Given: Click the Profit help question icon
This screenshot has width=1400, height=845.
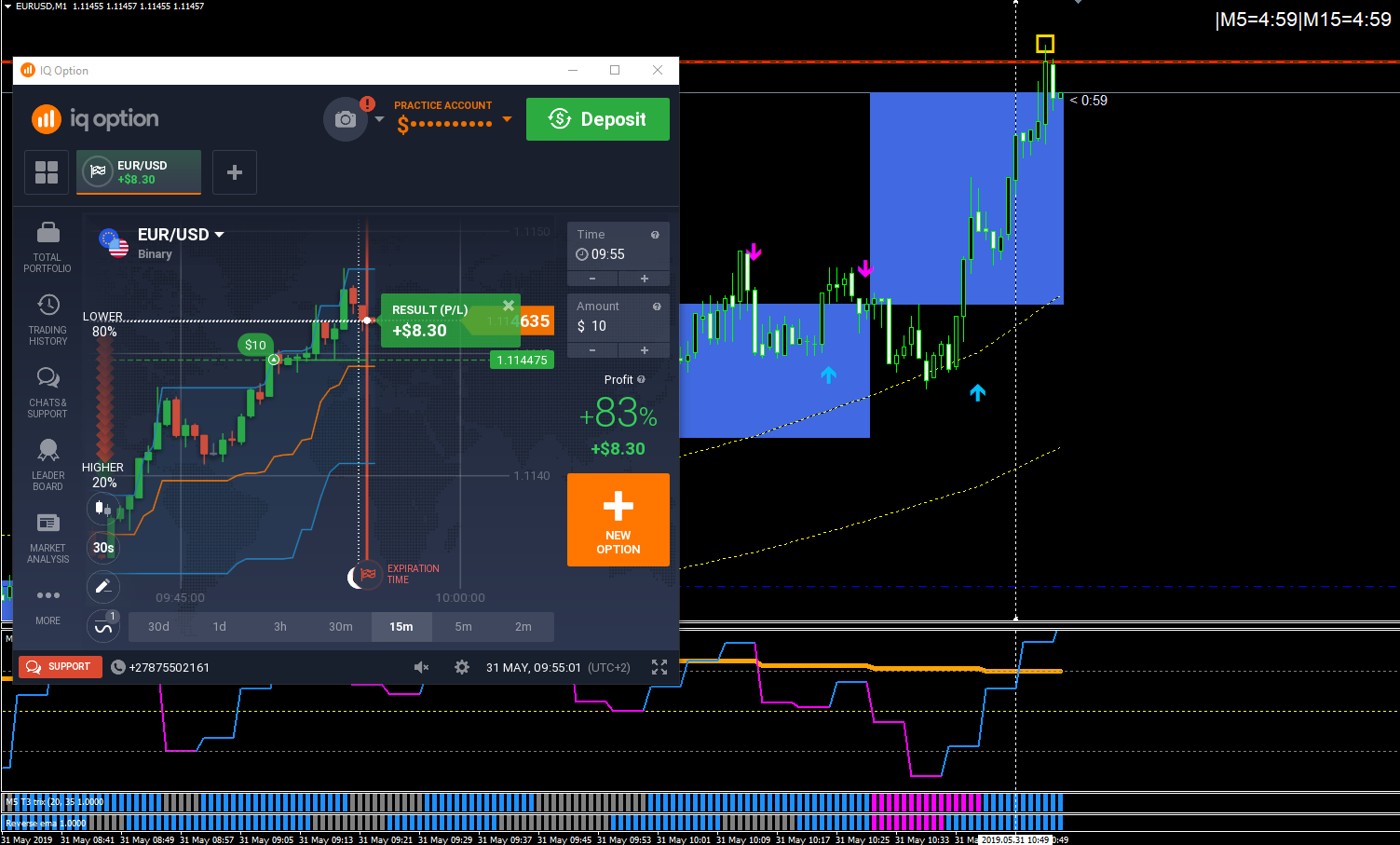Looking at the screenshot, I should [641, 379].
